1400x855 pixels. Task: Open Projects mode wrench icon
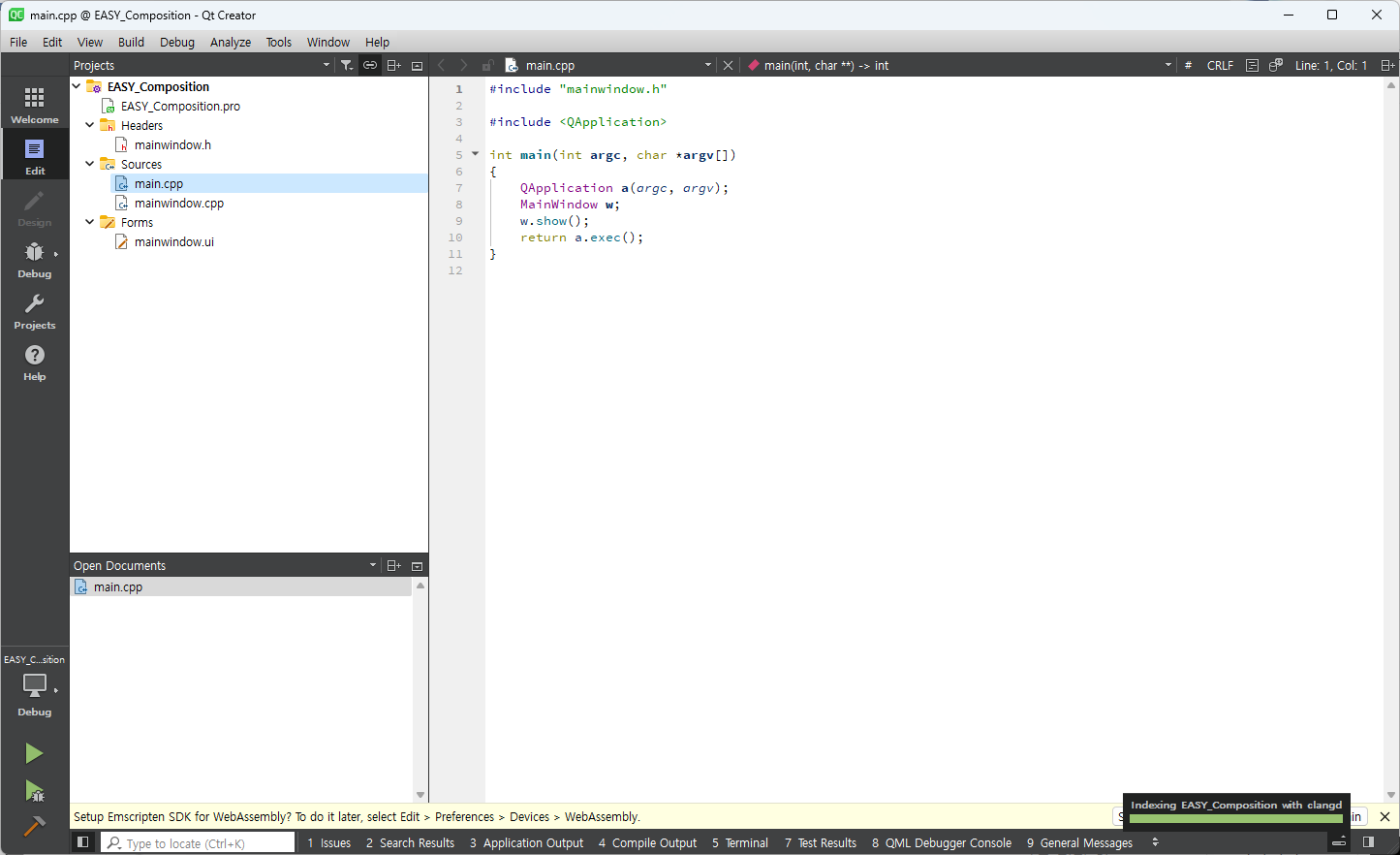tap(35, 309)
